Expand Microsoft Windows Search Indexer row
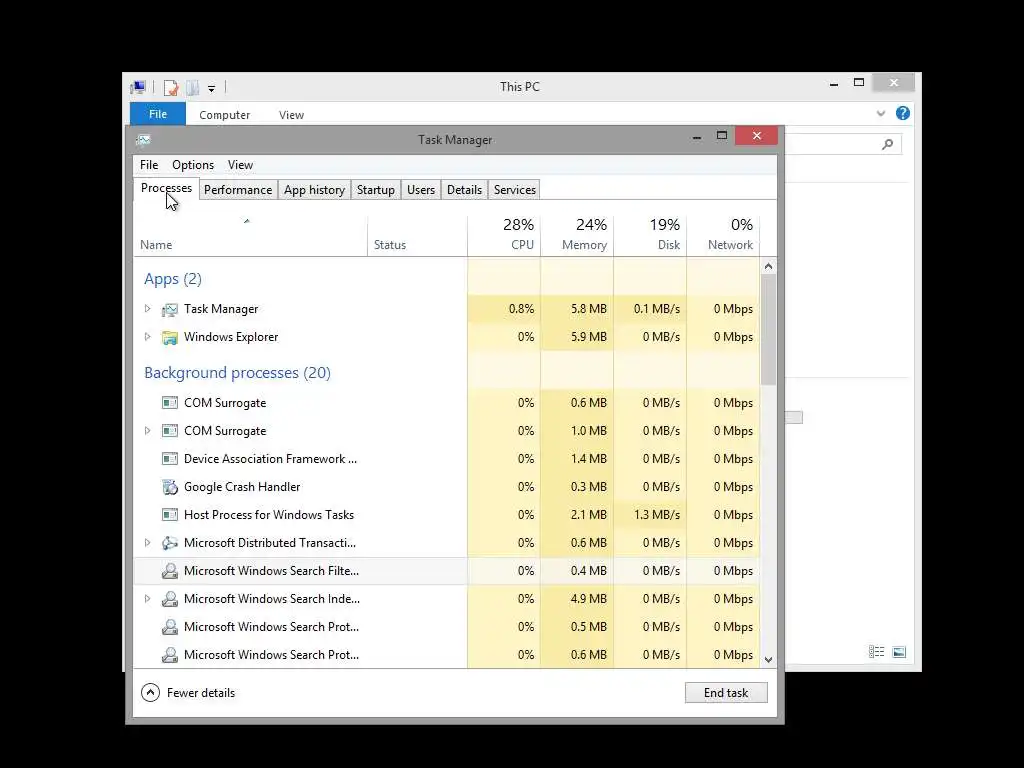The width and height of the screenshot is (1024, 768). click(148, 599)
